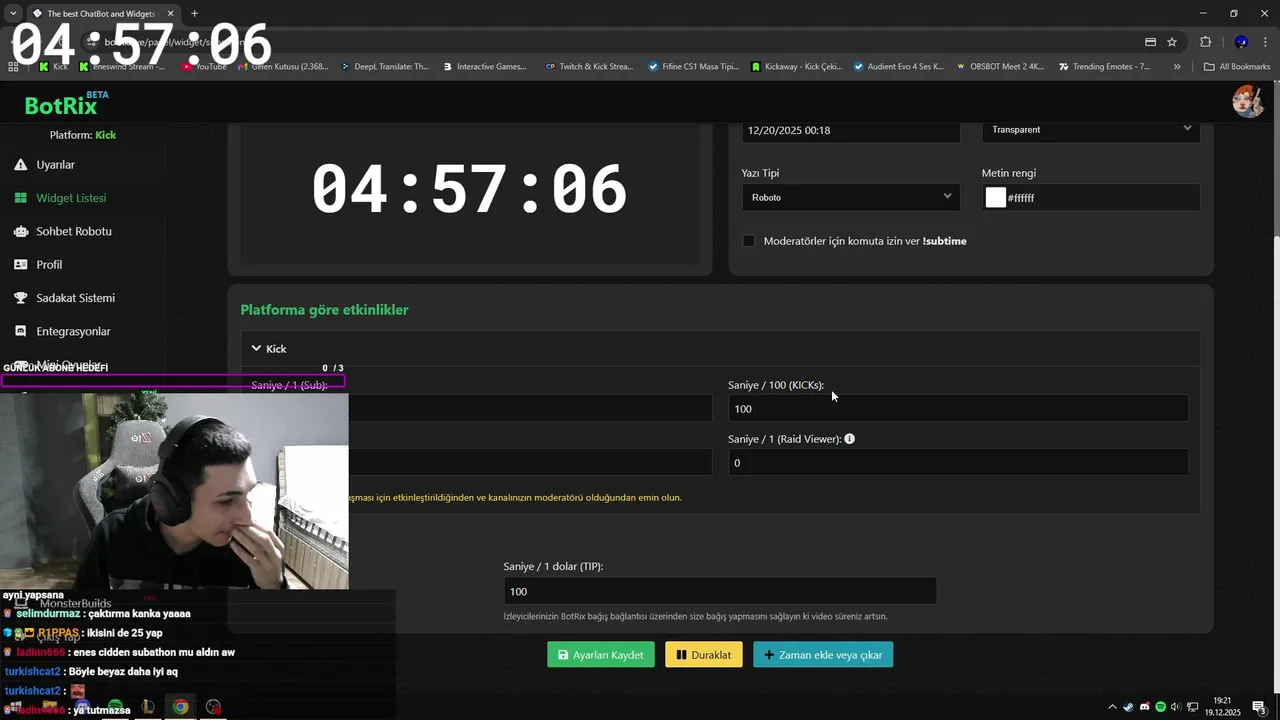Open the Chrome profile avatar
Screen dimensions: 1280x720
pos(1241,42)
